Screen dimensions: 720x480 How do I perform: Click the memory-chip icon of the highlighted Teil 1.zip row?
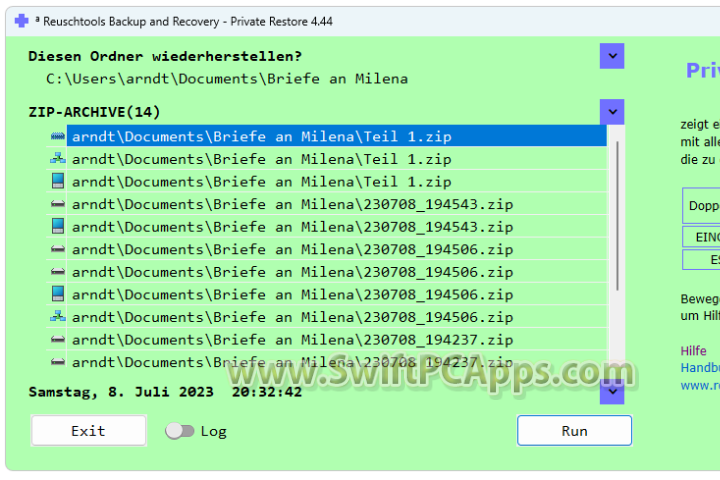pyautogui.click(x=57, y=136)
